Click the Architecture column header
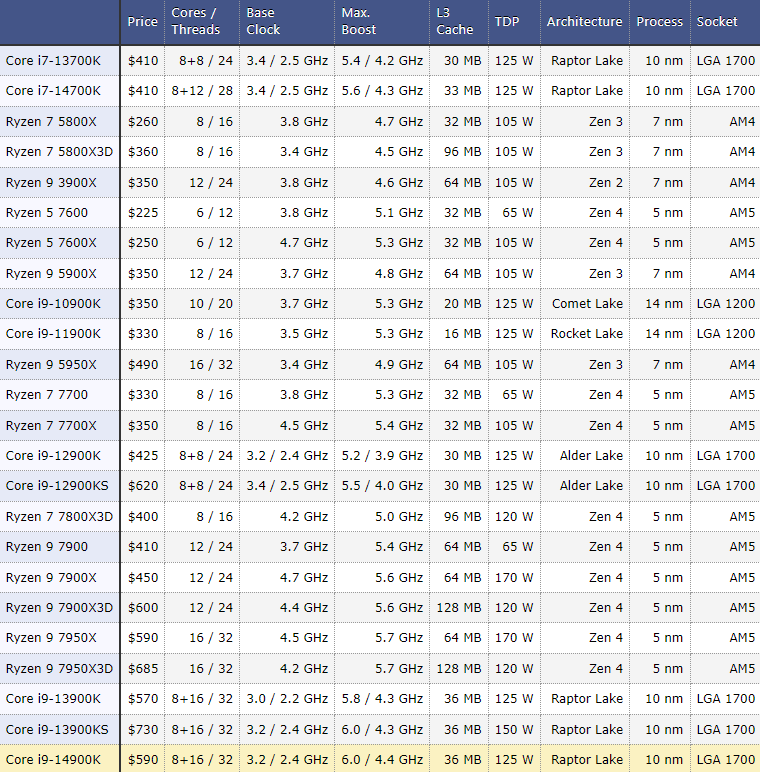The height and width of the screenshot is (772, 760). (x=584, y=22)
